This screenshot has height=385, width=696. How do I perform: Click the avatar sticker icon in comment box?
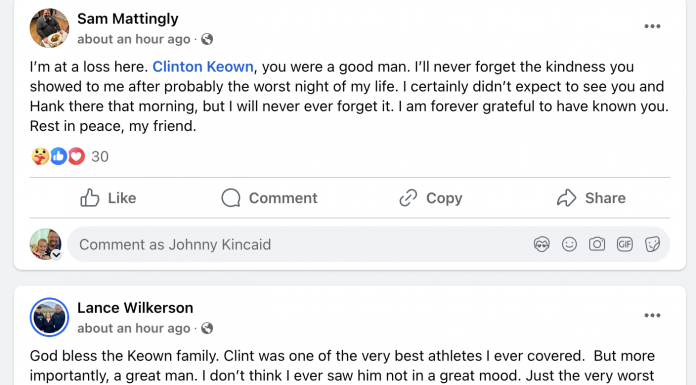coord(542,244)
